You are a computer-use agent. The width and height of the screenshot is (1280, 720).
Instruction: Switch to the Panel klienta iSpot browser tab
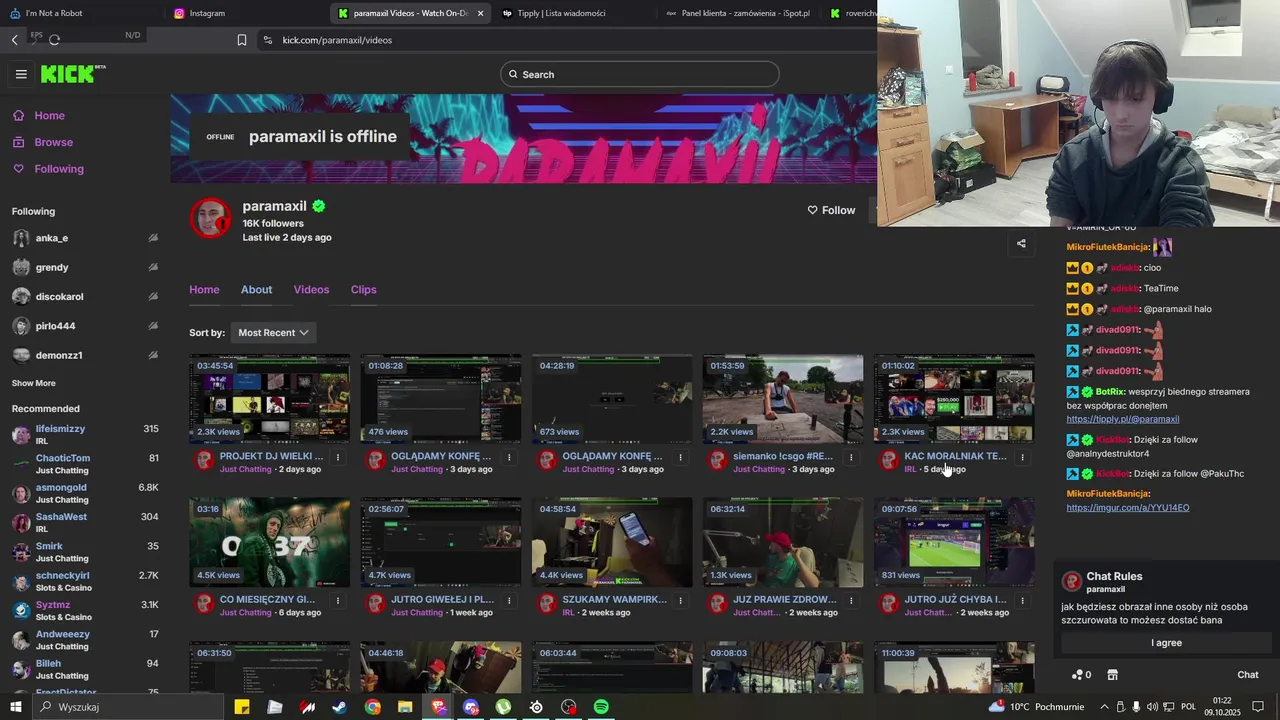pos(740,13)
